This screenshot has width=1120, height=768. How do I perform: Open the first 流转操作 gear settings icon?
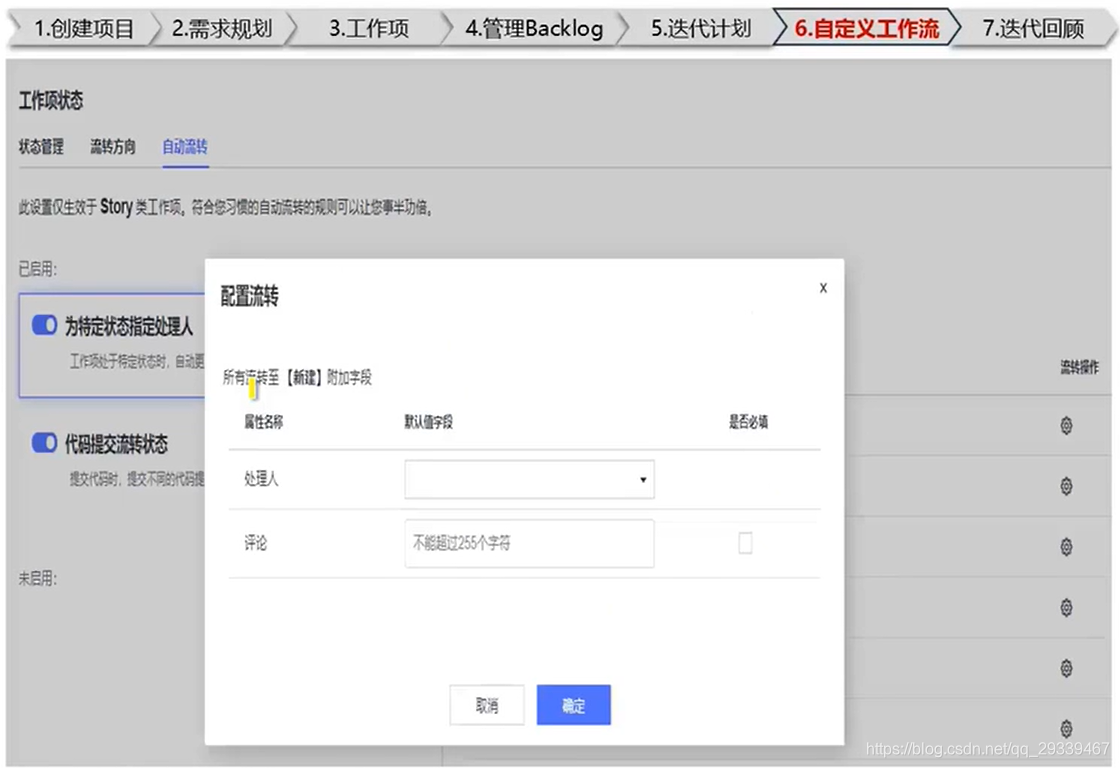[1066, 426]
